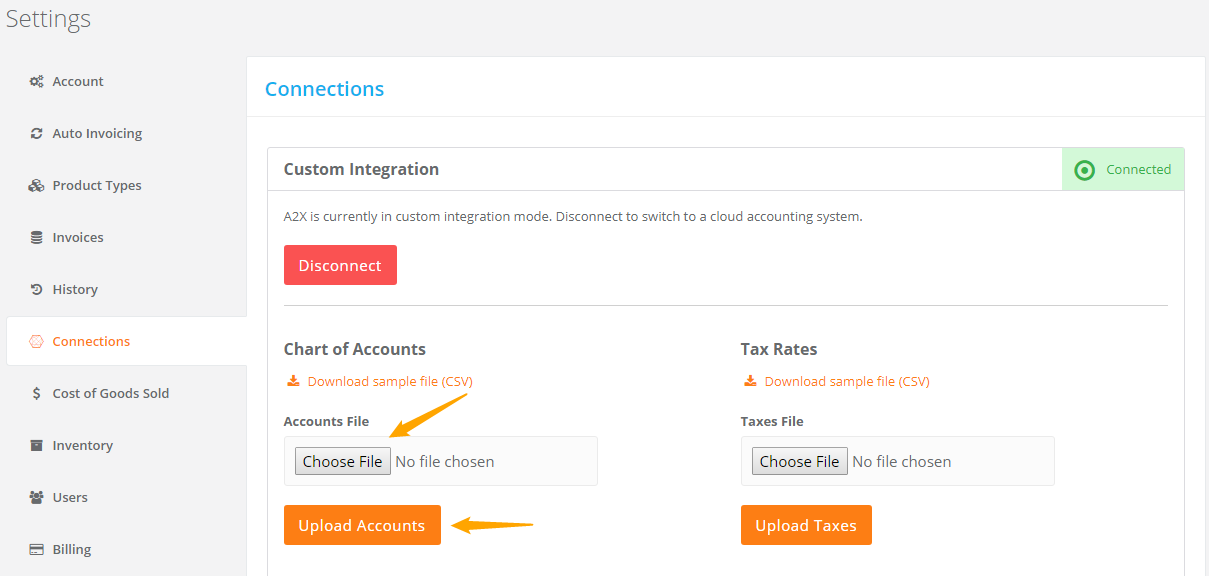Select the Account gear icon in sidebar
The width and height of the screenshot is (1209, 576).
click(36, 81)
